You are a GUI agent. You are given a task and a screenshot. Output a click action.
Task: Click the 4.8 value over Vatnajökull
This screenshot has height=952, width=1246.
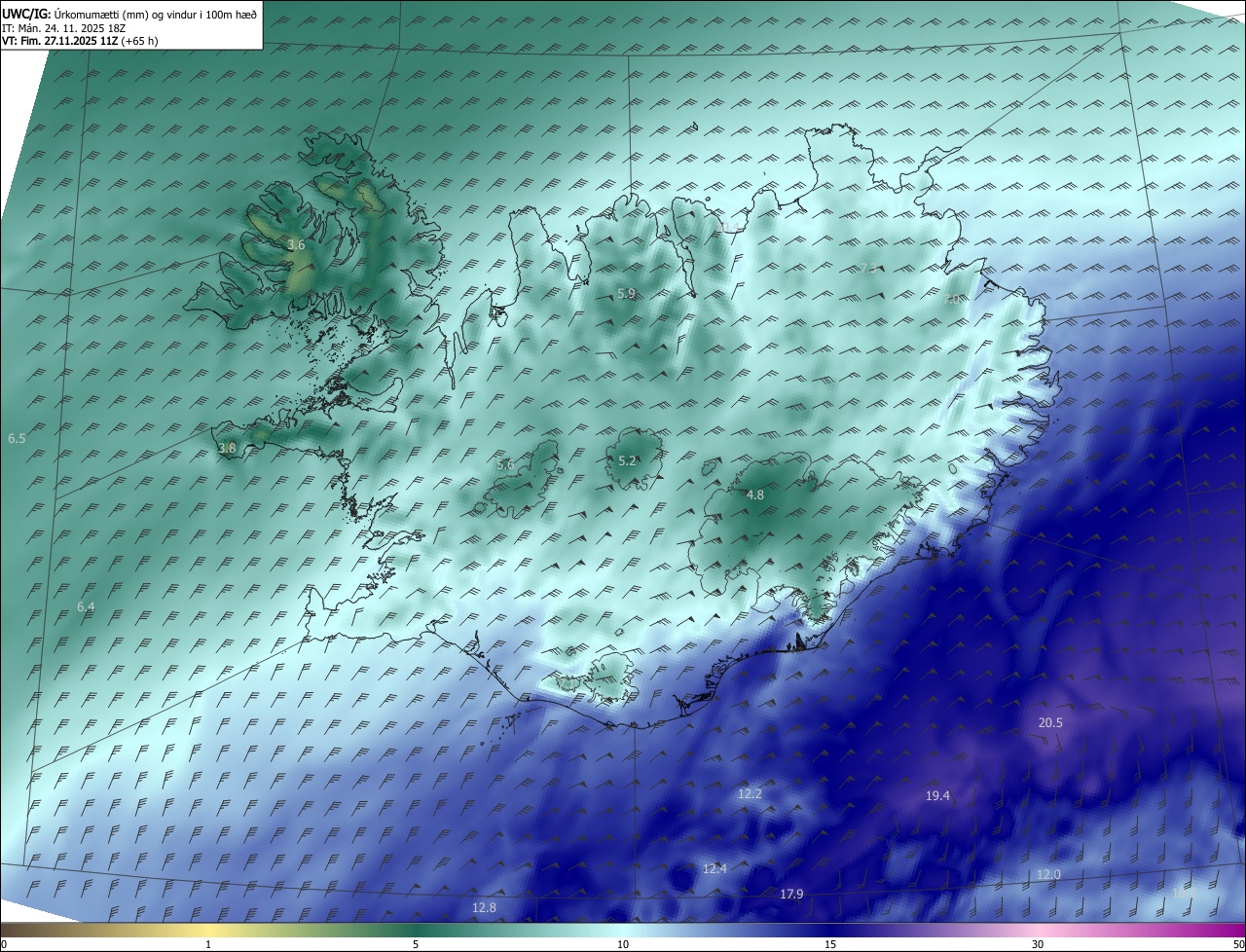point(754,494)
